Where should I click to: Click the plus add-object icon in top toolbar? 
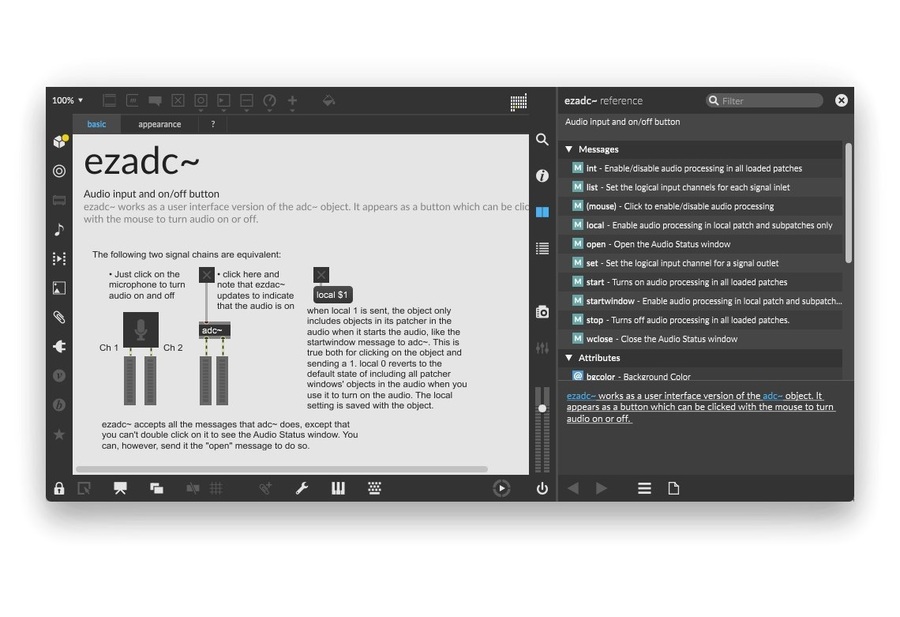click(x=292, y=101)
